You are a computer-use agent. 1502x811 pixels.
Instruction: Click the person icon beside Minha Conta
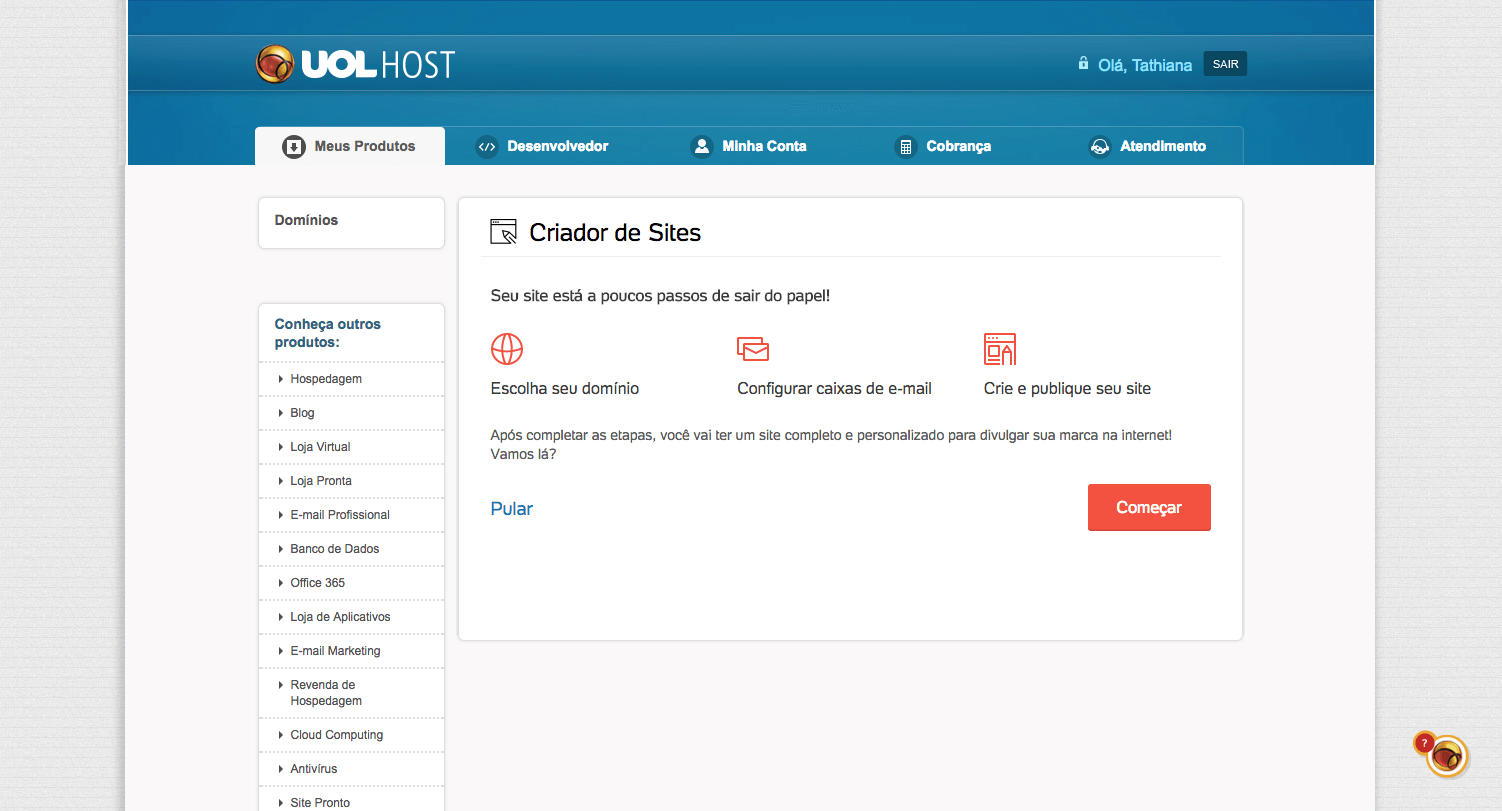coord(702,147)
